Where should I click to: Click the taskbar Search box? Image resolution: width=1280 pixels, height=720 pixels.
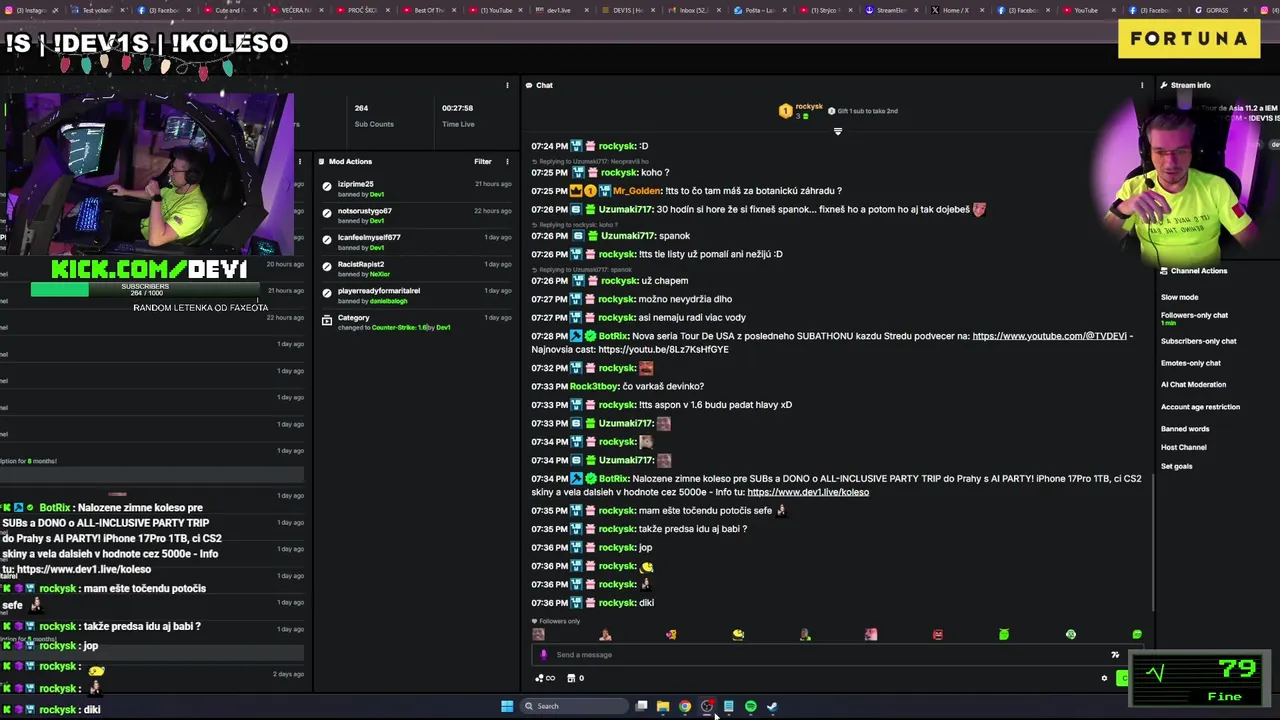tap(574, 706)
